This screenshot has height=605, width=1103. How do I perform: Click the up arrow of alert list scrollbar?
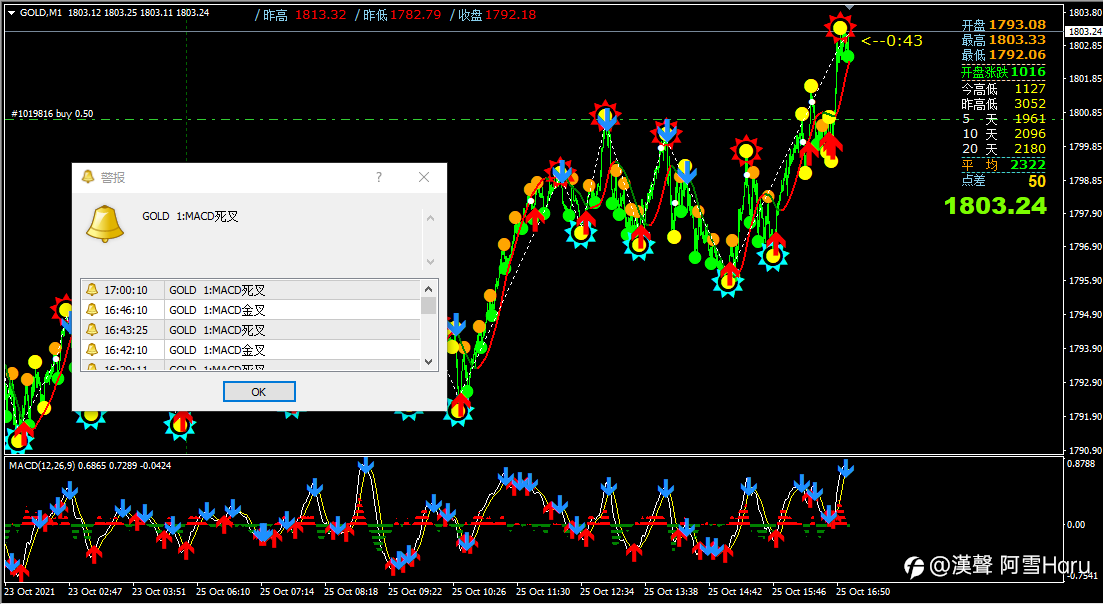[428, 288]
